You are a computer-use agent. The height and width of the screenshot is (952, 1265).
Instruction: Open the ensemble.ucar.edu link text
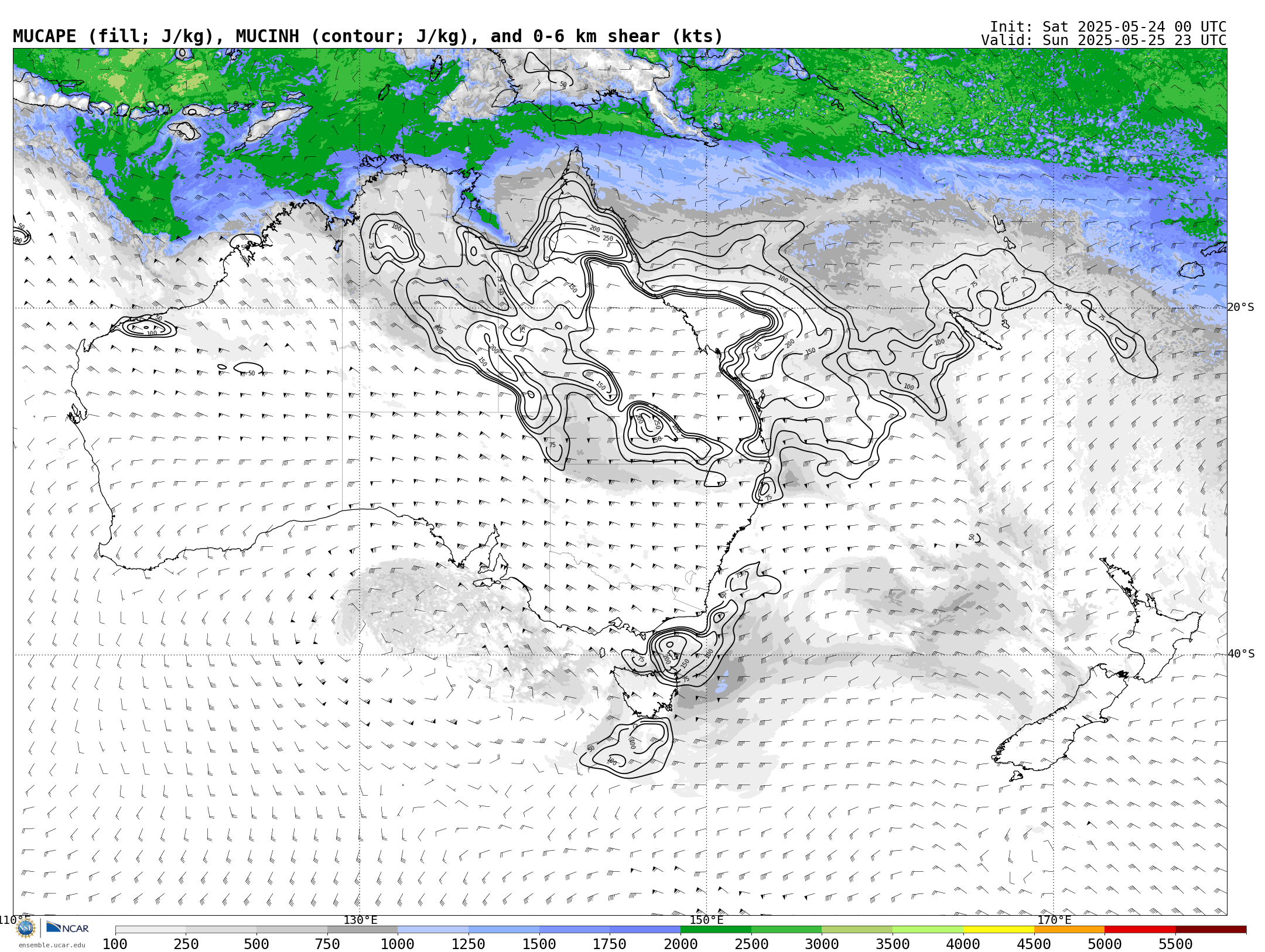52,945
